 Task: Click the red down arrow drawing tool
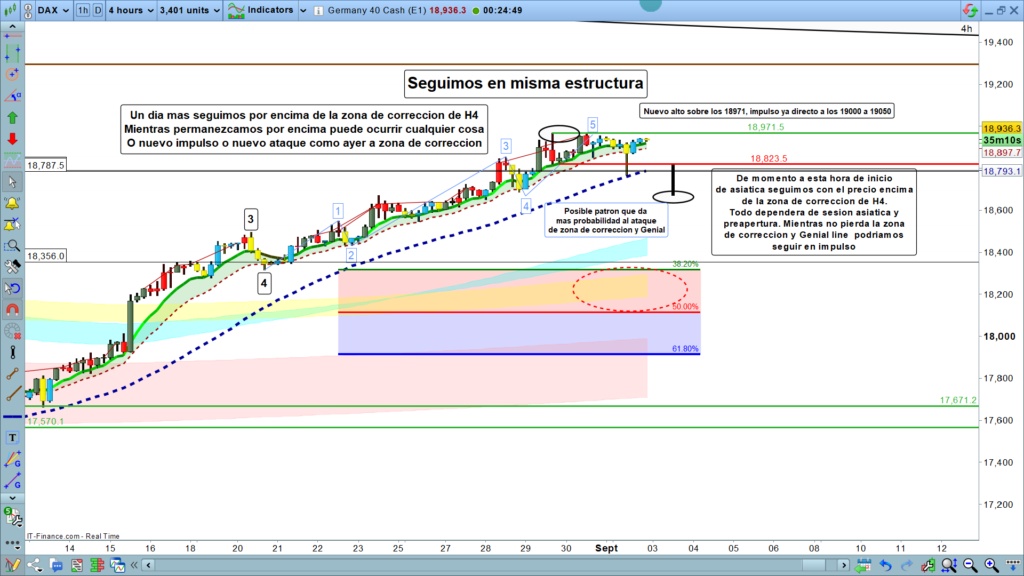click(13, 138)
